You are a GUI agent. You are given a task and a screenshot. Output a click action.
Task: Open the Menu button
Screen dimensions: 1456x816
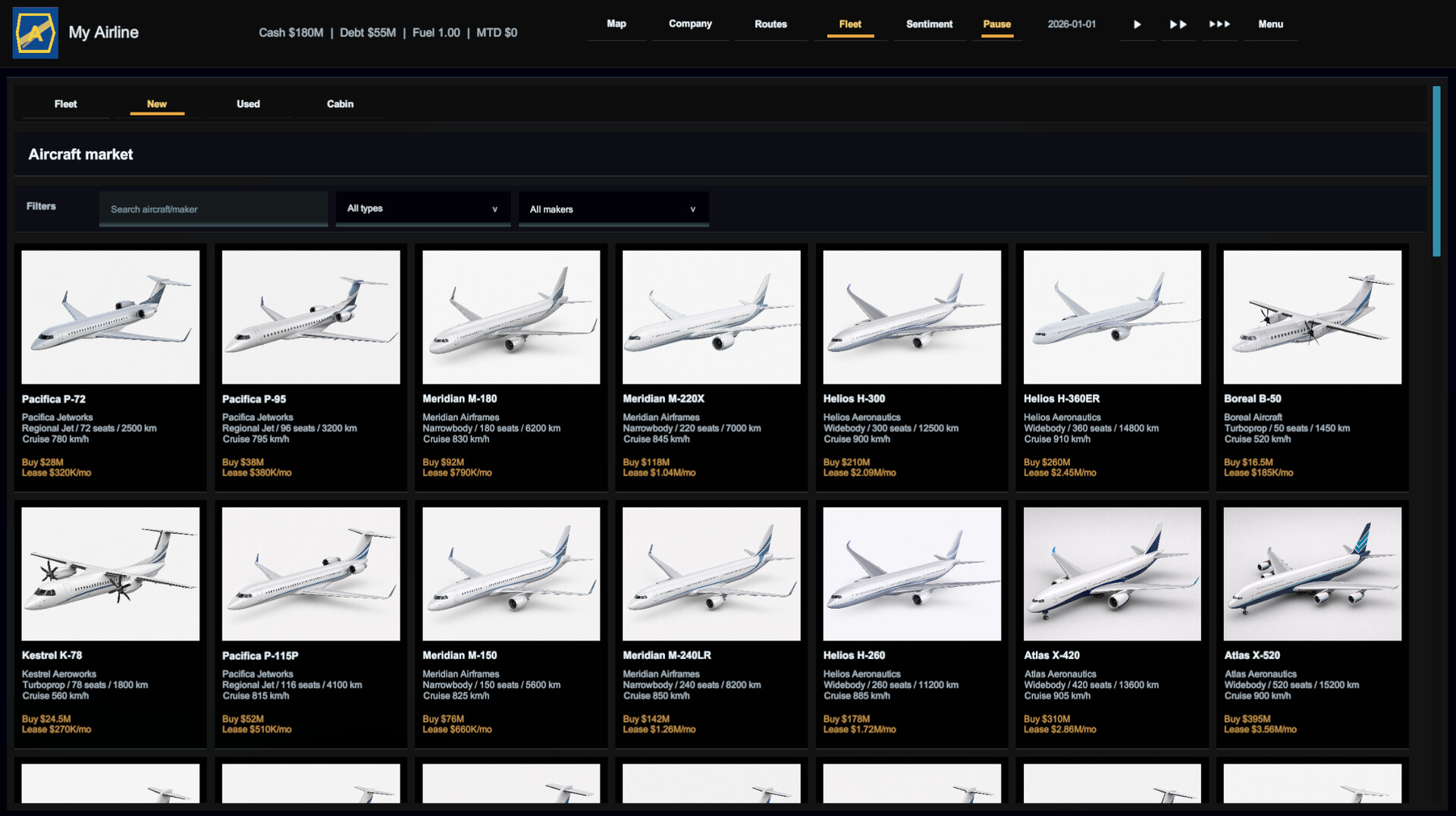[1270, 24]
